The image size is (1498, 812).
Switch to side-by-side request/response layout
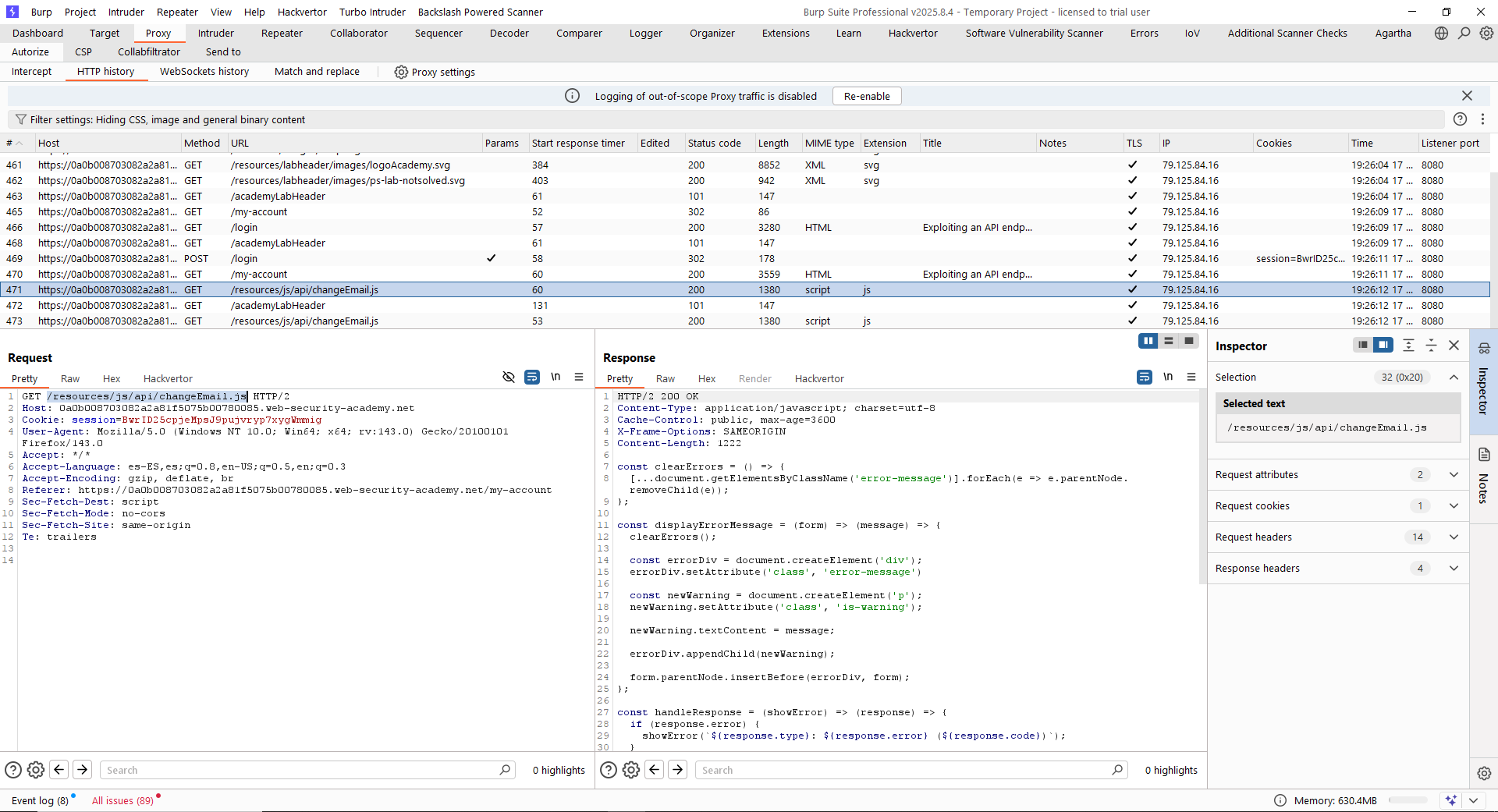pyautogui.click(x=1148, y=341)
